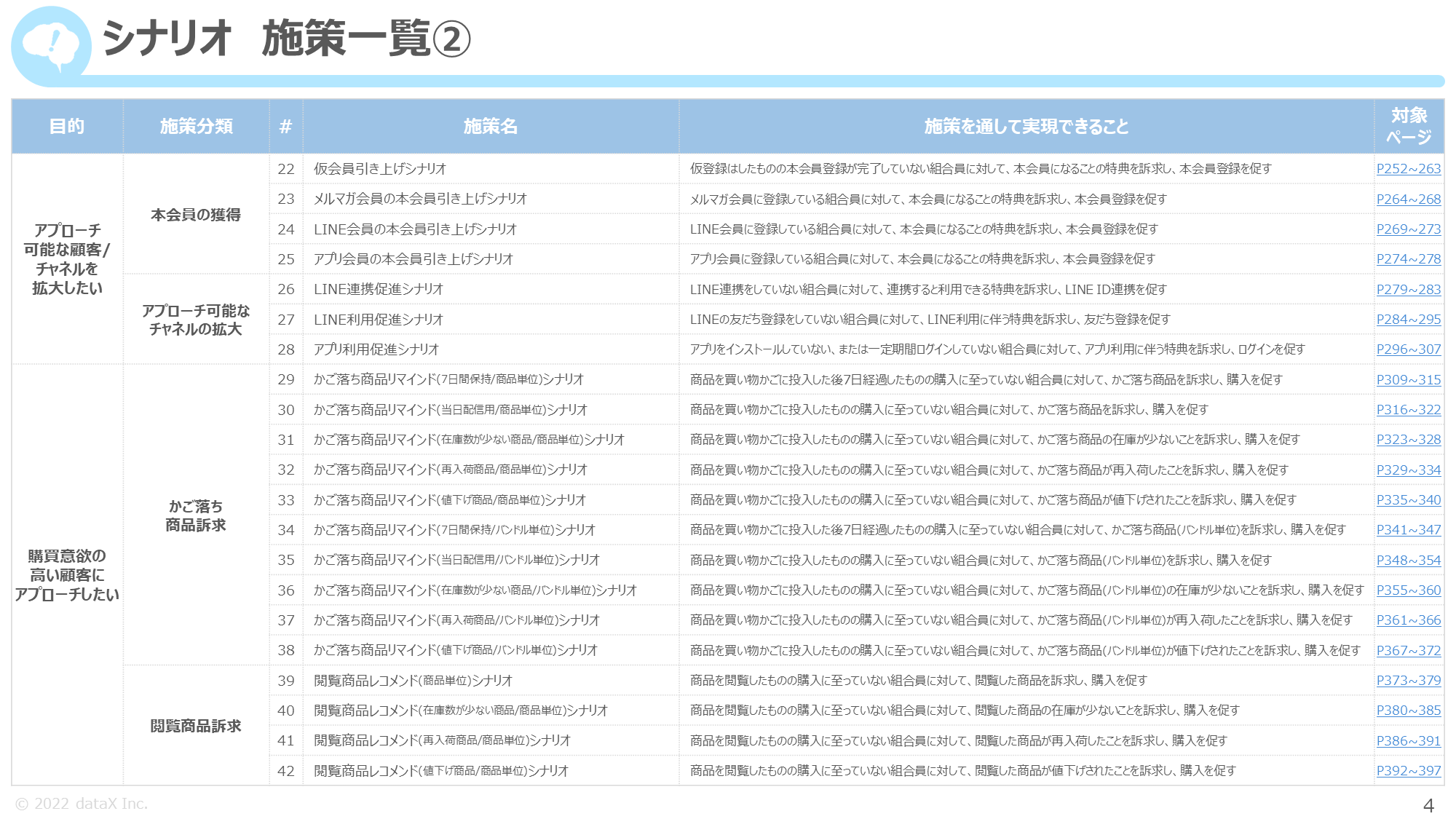Open page link P284~295
Screen dimensions: 1456x819
click(1408, 320)
